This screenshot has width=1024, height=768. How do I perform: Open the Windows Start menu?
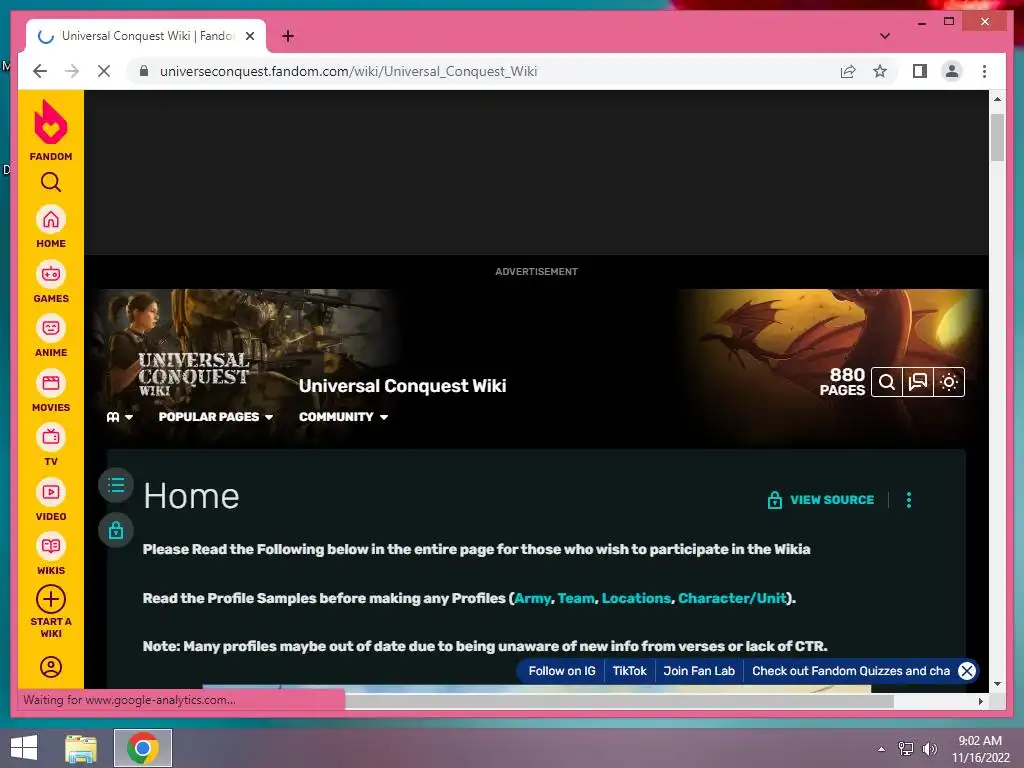pos(24,748)
